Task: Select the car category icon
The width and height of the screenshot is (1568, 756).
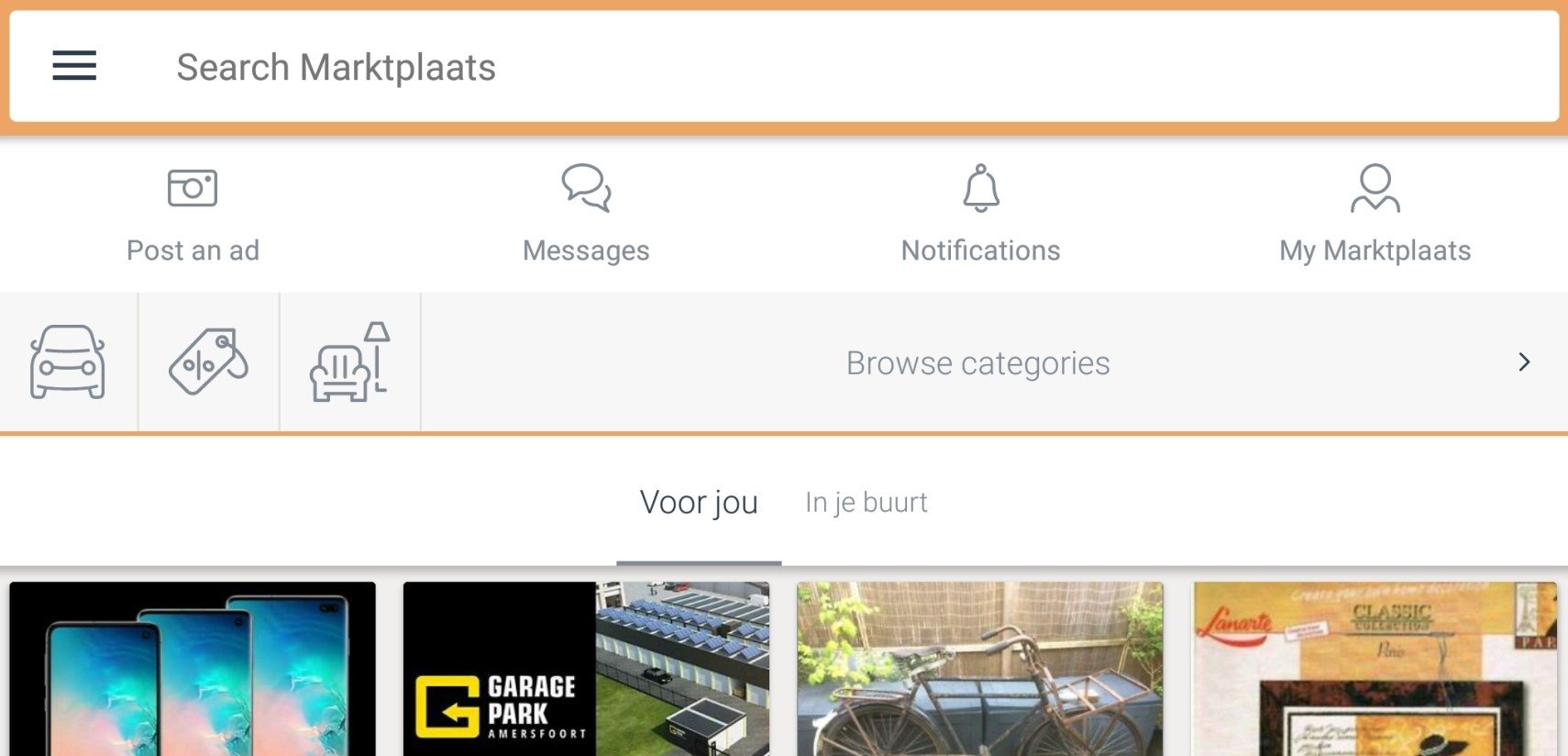Action: pyautogui.click(x=68, y=362)
